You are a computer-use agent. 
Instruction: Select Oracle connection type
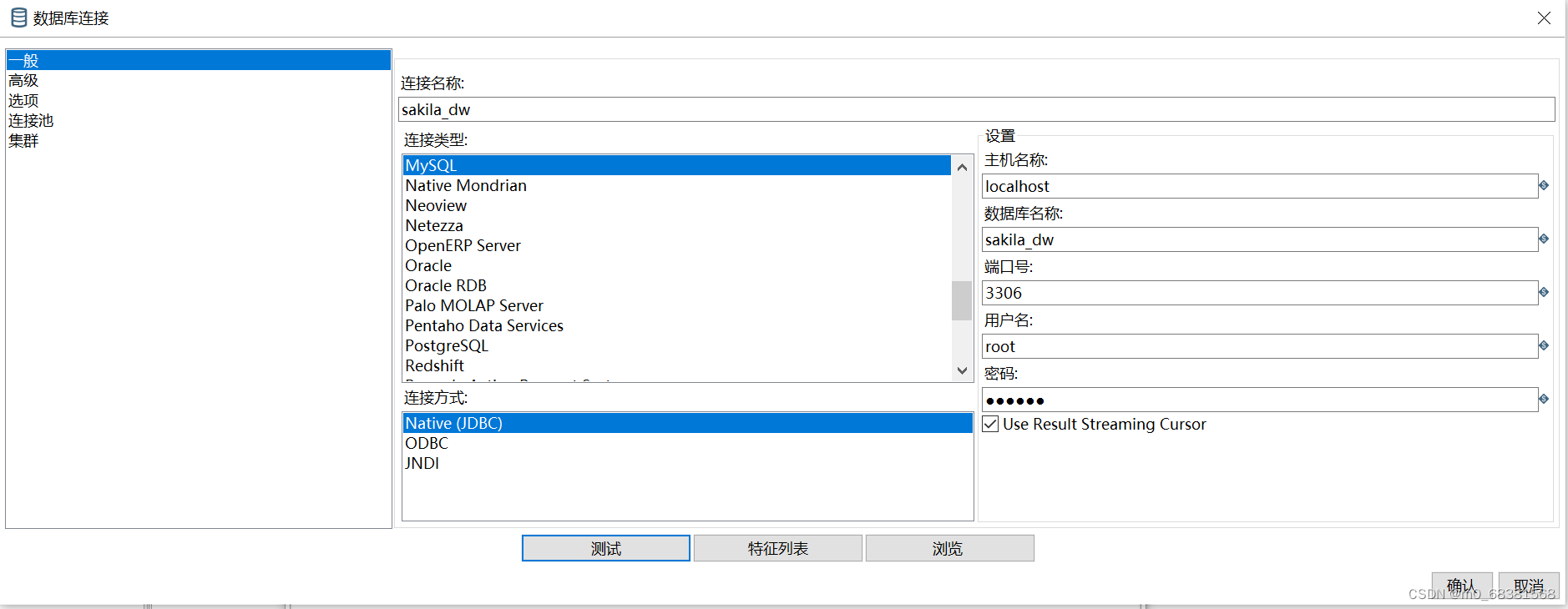(677, 265)
